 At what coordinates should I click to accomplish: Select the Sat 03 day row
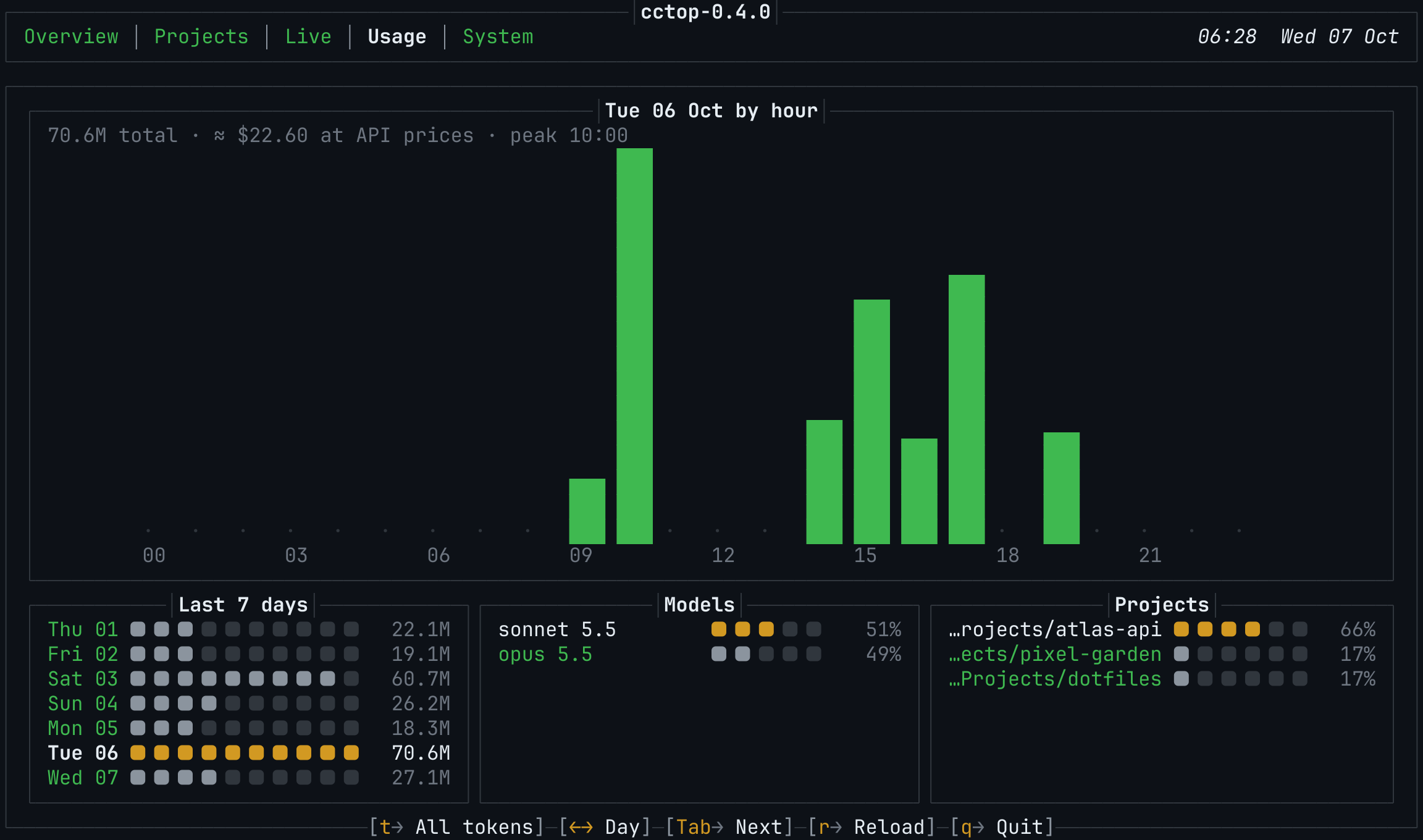click(249, 679)
